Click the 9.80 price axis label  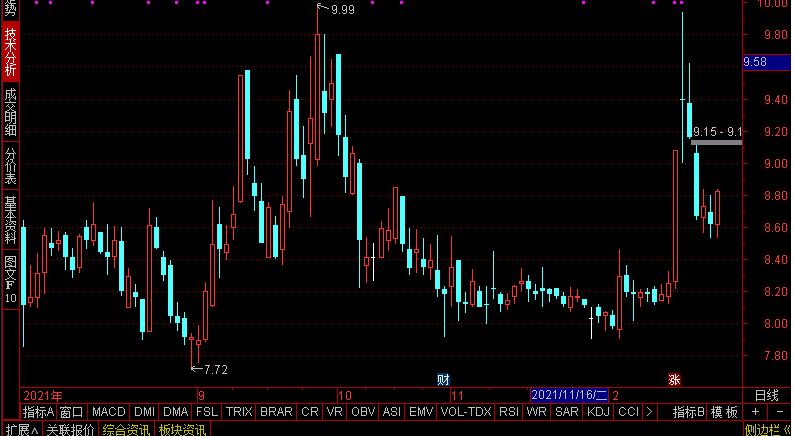point(776,35)
